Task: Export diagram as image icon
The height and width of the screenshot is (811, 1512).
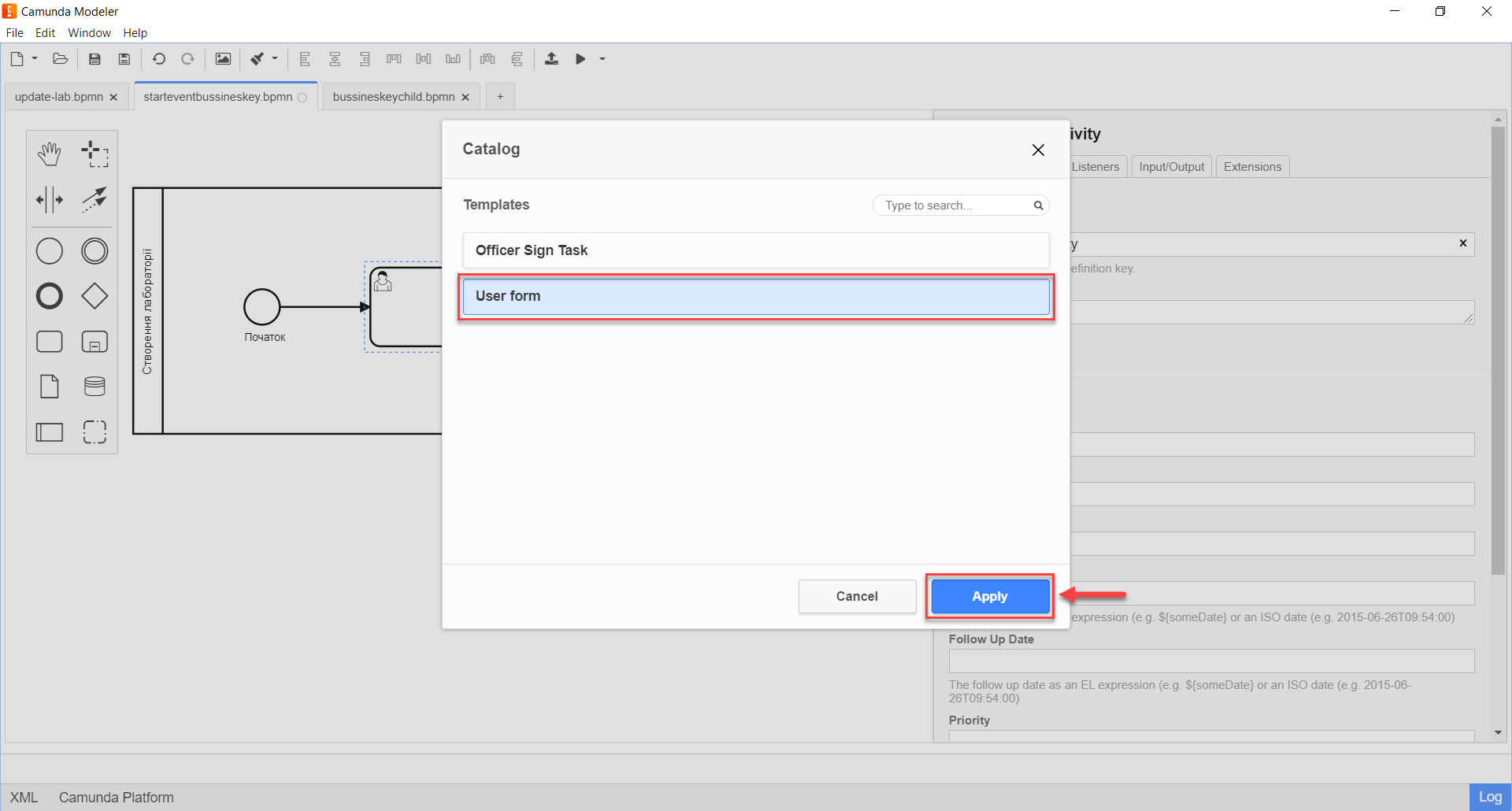Action: tap(224, 59)
